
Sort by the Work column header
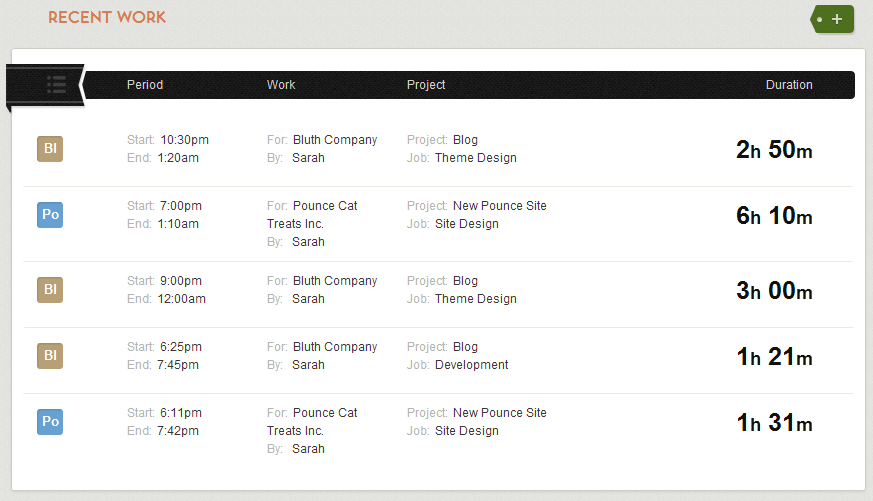point(281,85)
